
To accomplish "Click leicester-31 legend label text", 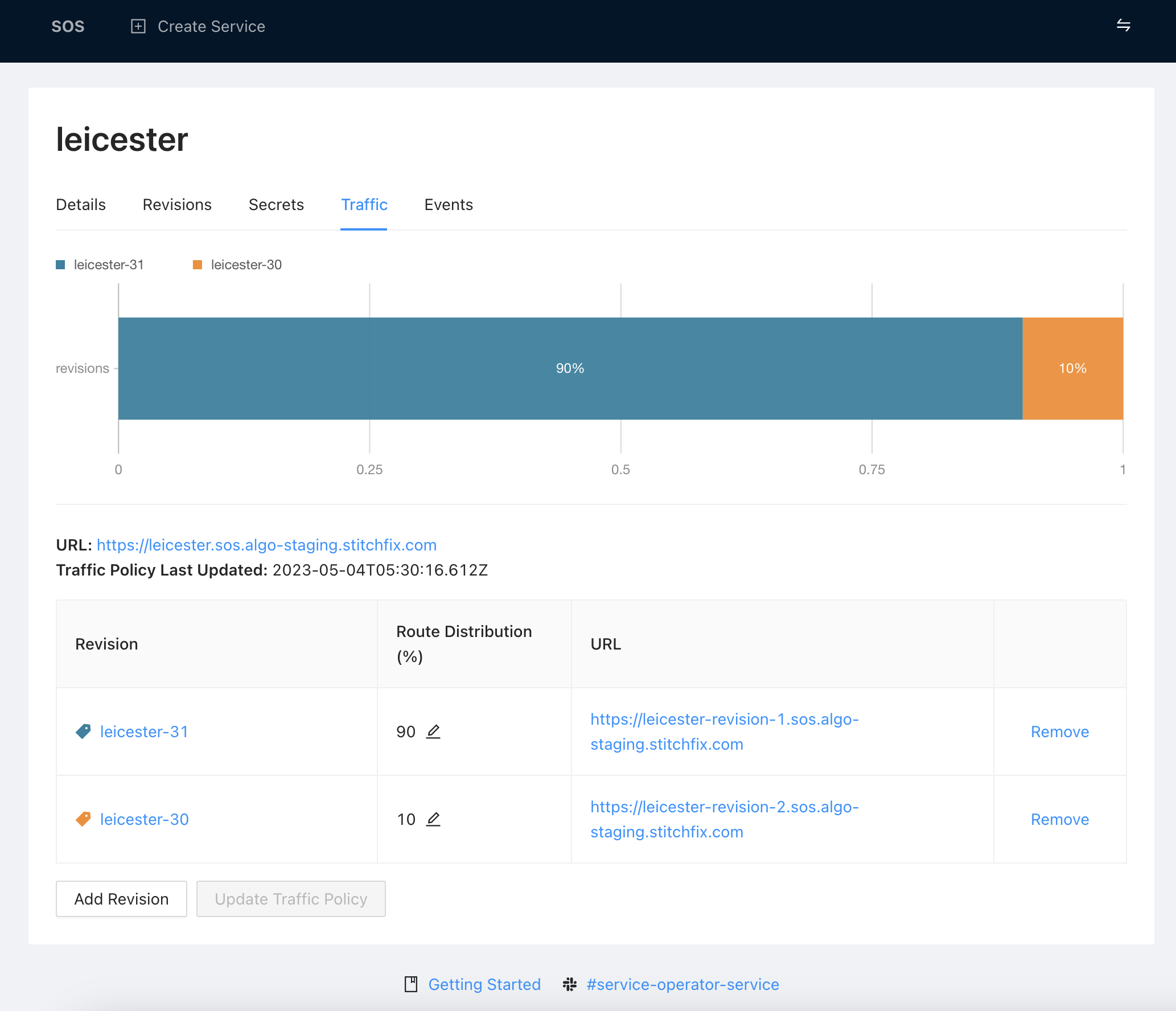I will click(x=109, y=265).
